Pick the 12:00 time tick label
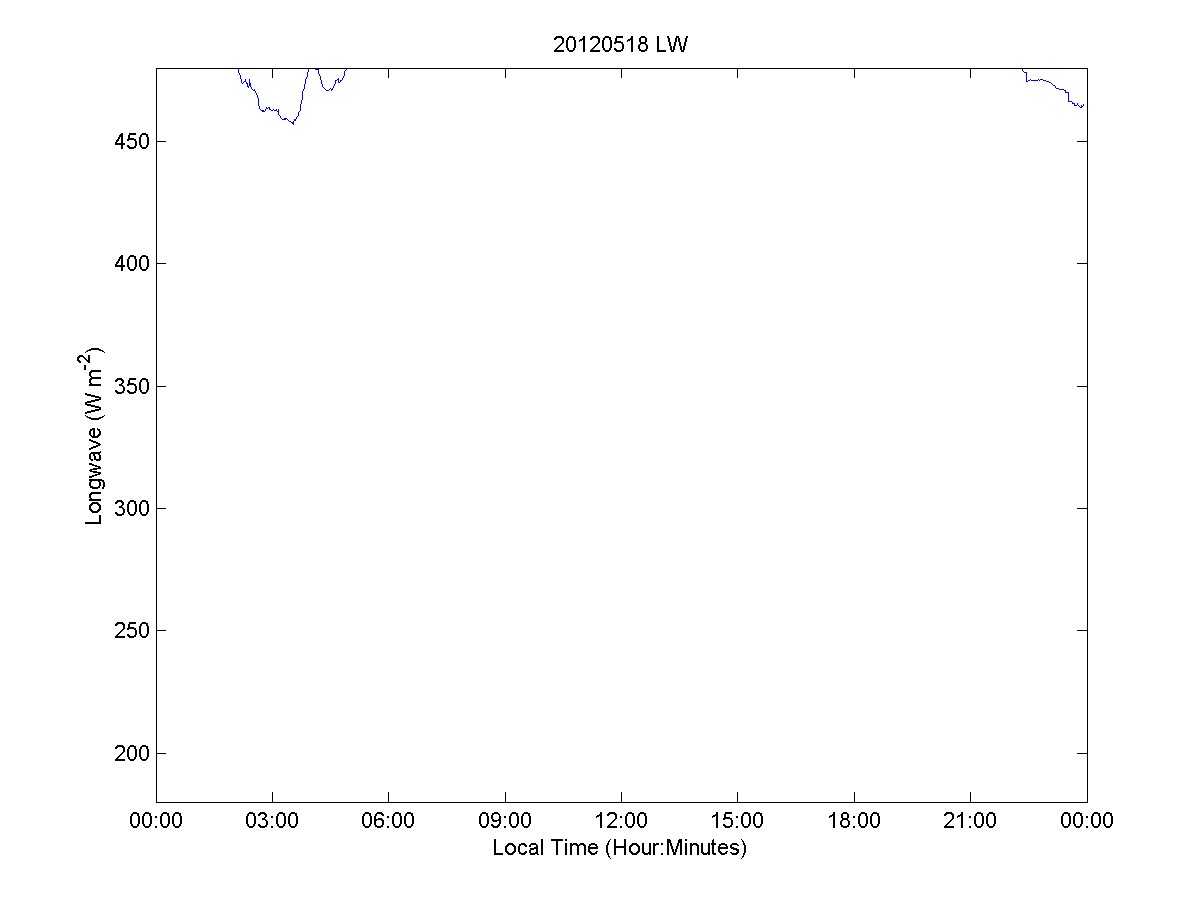 point(621,821)
